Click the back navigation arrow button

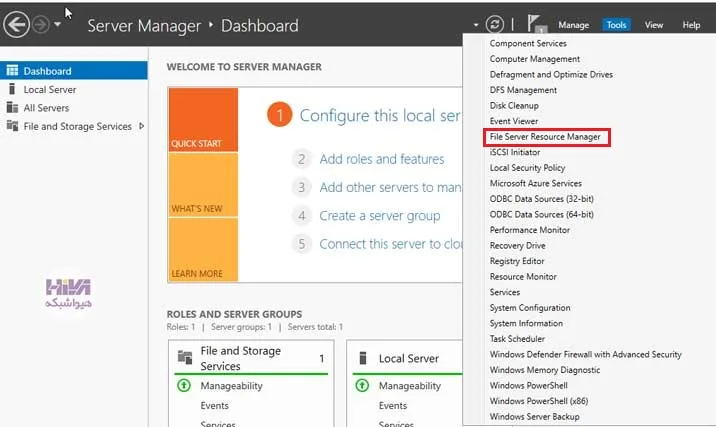[x=16, y=24]
